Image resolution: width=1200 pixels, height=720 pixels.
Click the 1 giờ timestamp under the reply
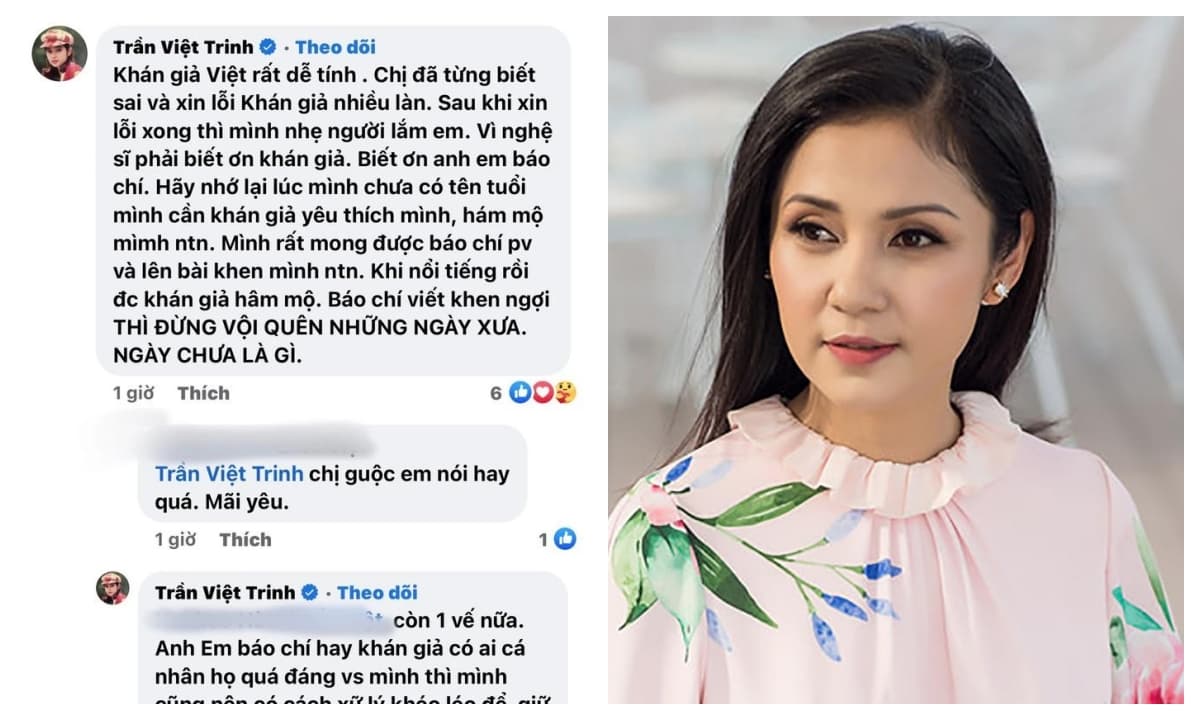[x=175, y=539]
